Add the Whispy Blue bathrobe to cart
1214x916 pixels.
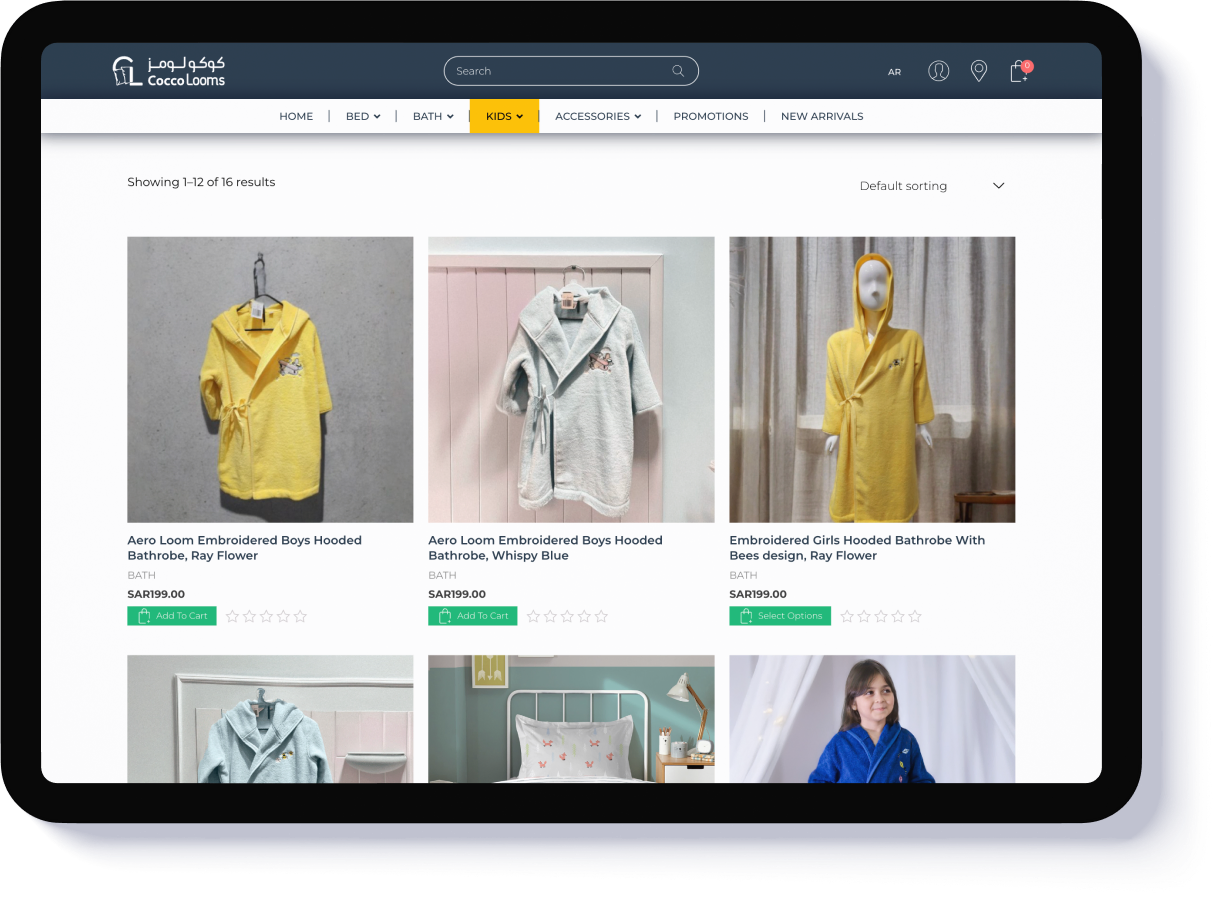pyautogui.click(x=472, y=616)
